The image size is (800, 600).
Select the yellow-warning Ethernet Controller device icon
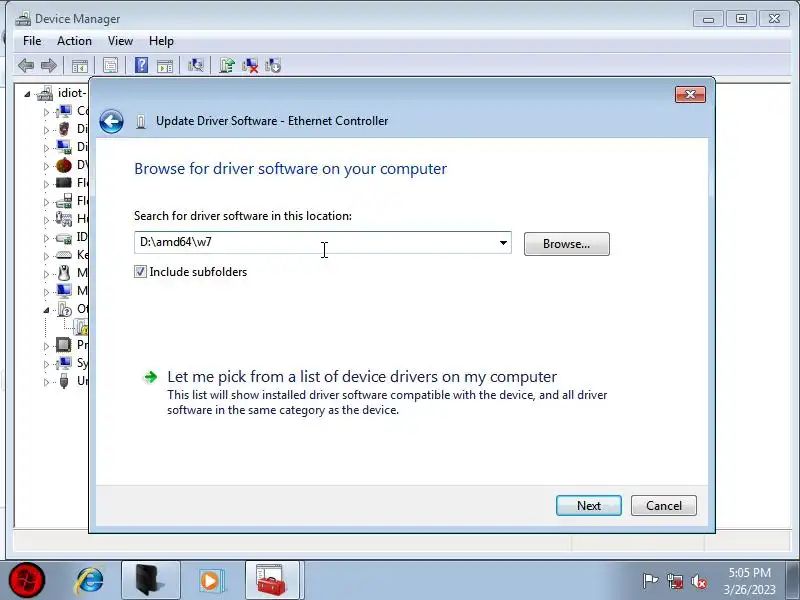click(82, 327)
